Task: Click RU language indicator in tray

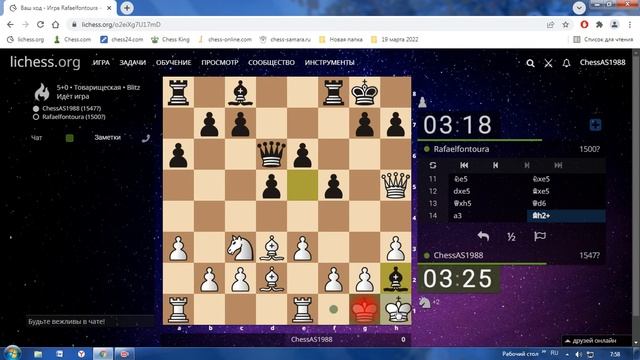Action: click(x=554, y=353)
